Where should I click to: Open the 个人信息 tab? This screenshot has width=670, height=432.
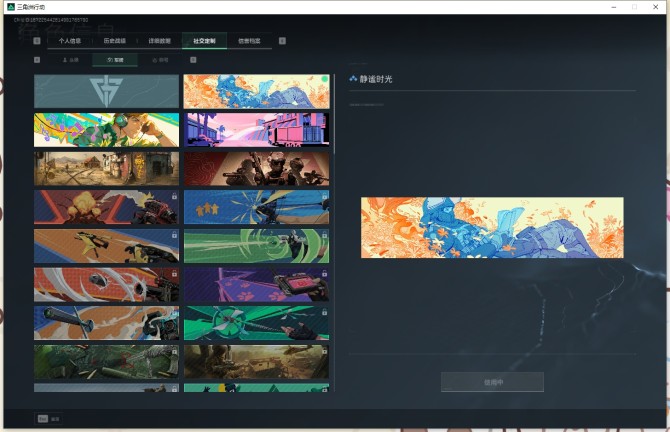(70, 41)
